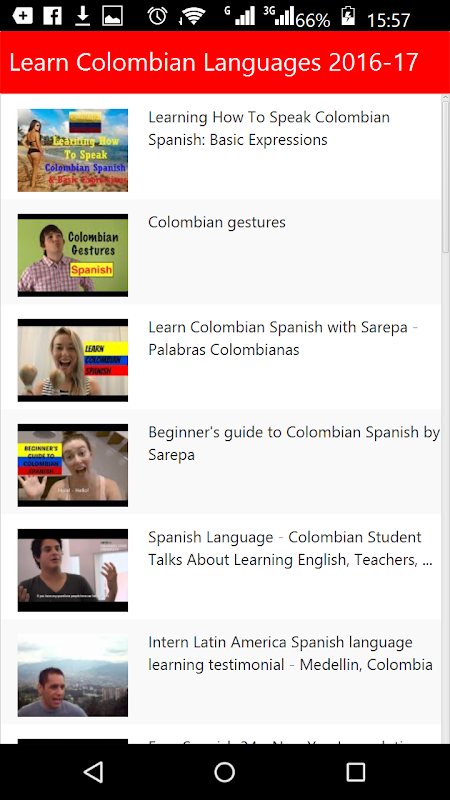Tap the Facebook notification icon in status bar
Screen dimensions: 450x800
click(x=53, y=16)
